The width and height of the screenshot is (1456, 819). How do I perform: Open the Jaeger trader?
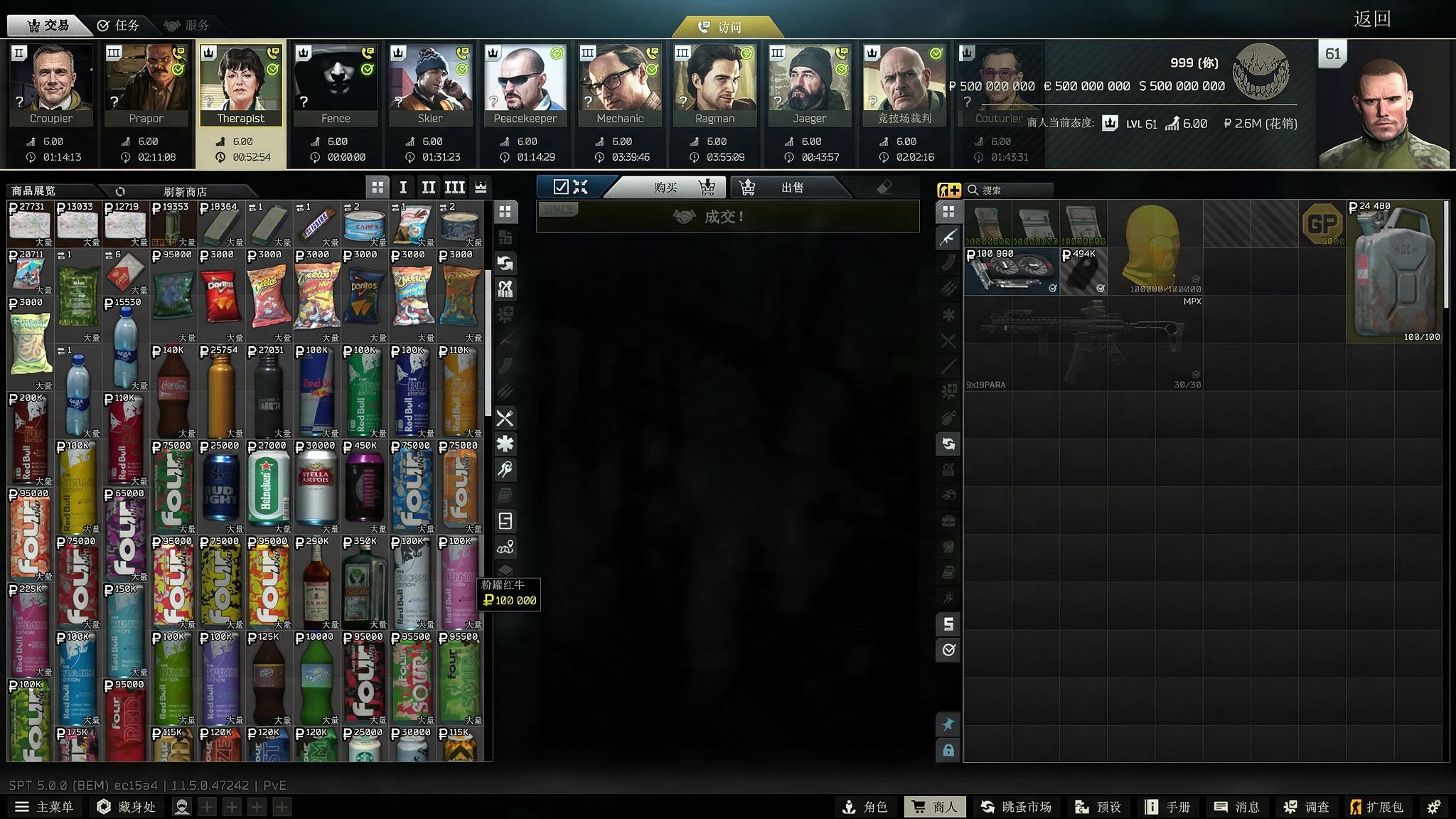tap(809, 85)
